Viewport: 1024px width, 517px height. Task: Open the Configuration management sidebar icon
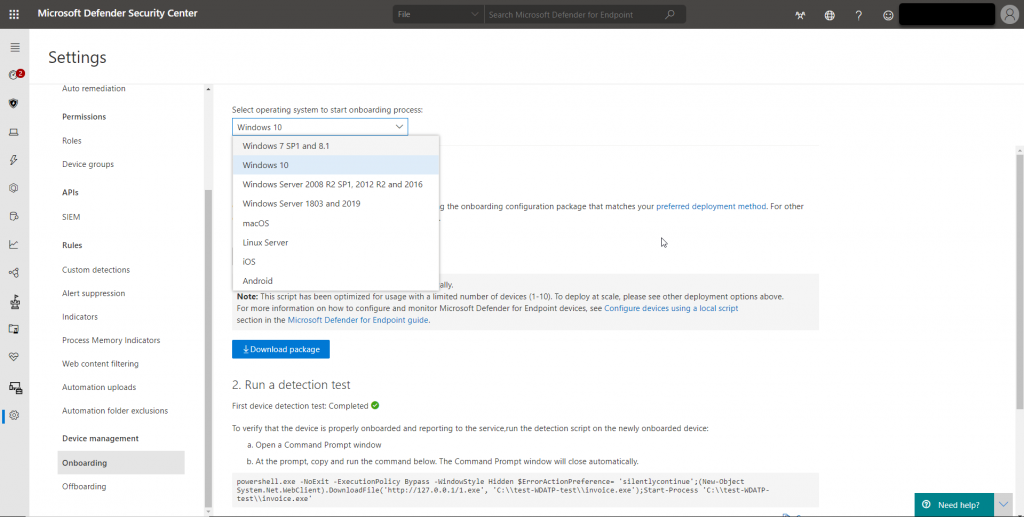click(x=15, y=388)
